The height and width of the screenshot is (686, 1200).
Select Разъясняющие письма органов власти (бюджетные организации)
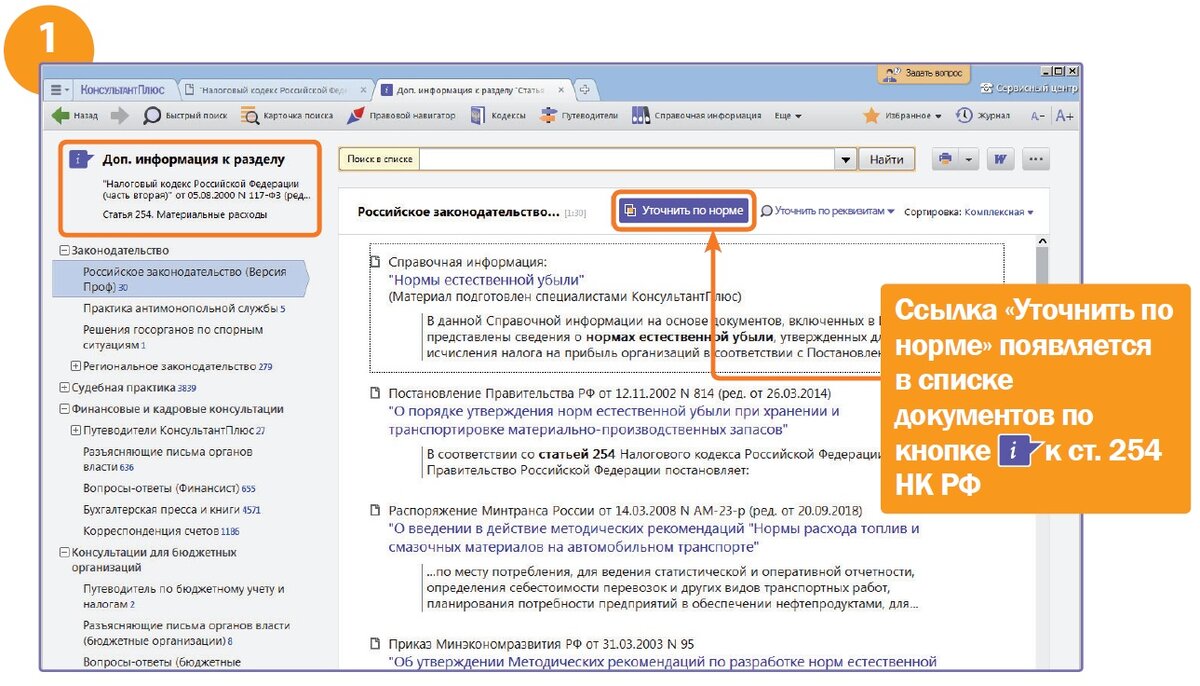pos(186,633)
